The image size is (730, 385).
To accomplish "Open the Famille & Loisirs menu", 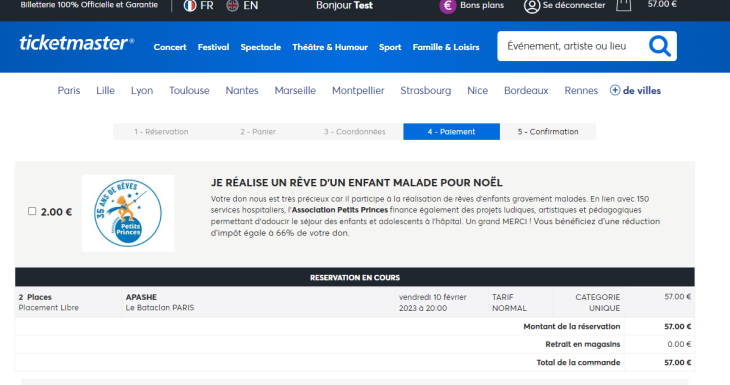I will (x=446, y=47).
